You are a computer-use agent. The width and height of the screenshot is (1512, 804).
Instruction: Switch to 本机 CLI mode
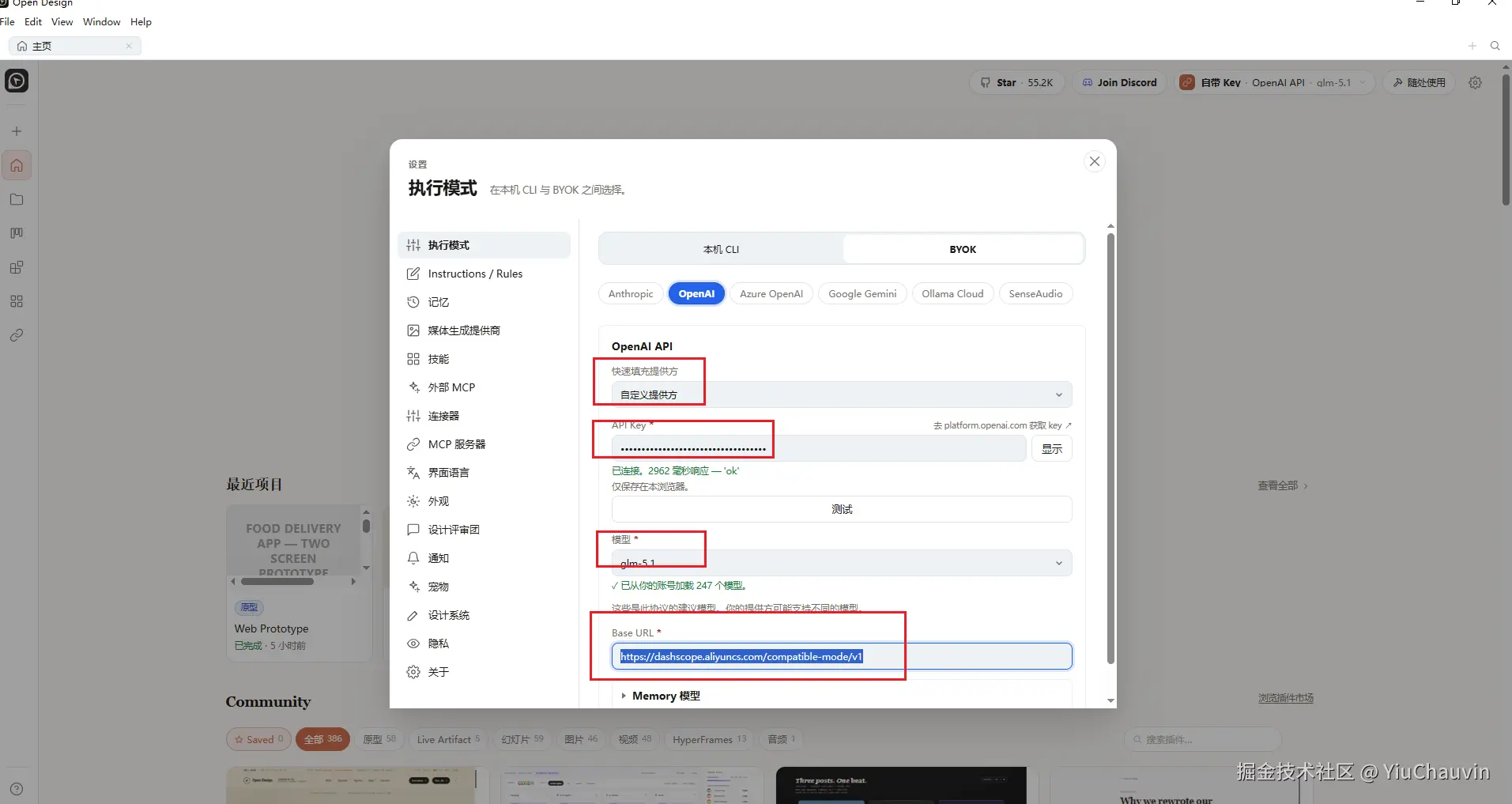coord(721,249)
